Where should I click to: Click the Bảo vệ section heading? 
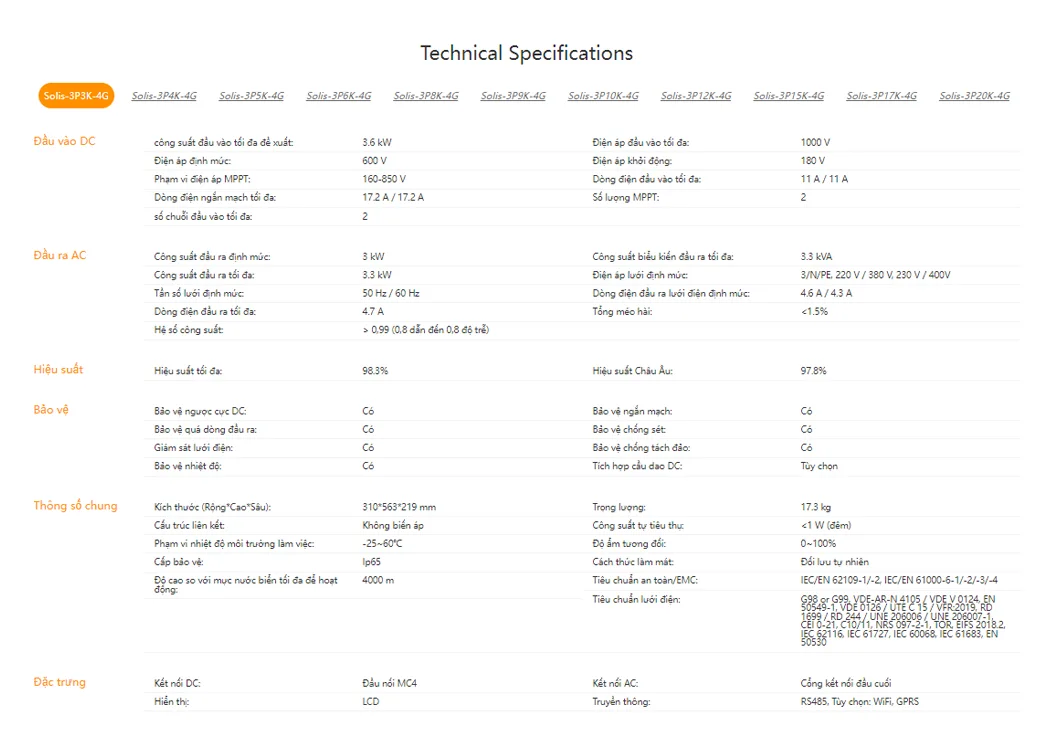click(50, 409)
